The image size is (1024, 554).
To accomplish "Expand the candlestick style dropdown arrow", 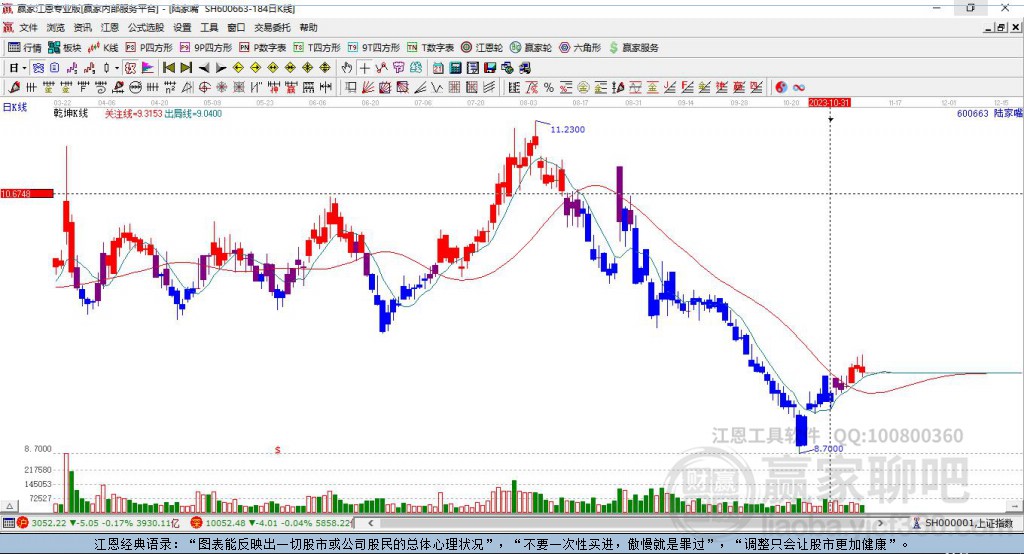I will [x=117, y=68].
